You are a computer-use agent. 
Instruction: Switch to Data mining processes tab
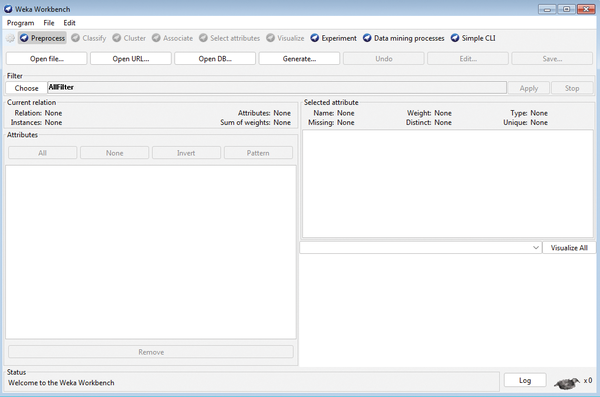pos(403,38)
